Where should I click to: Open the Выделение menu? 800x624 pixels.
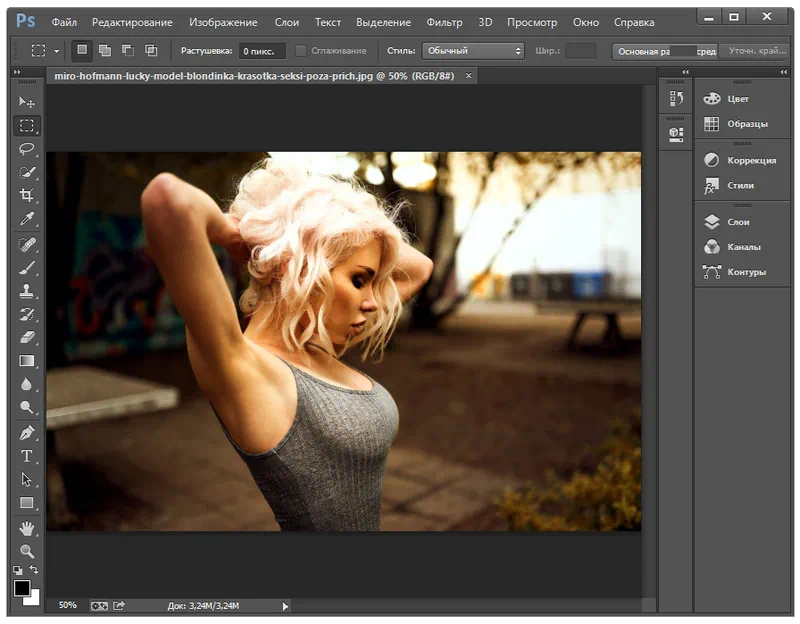[x=383, y=22]
